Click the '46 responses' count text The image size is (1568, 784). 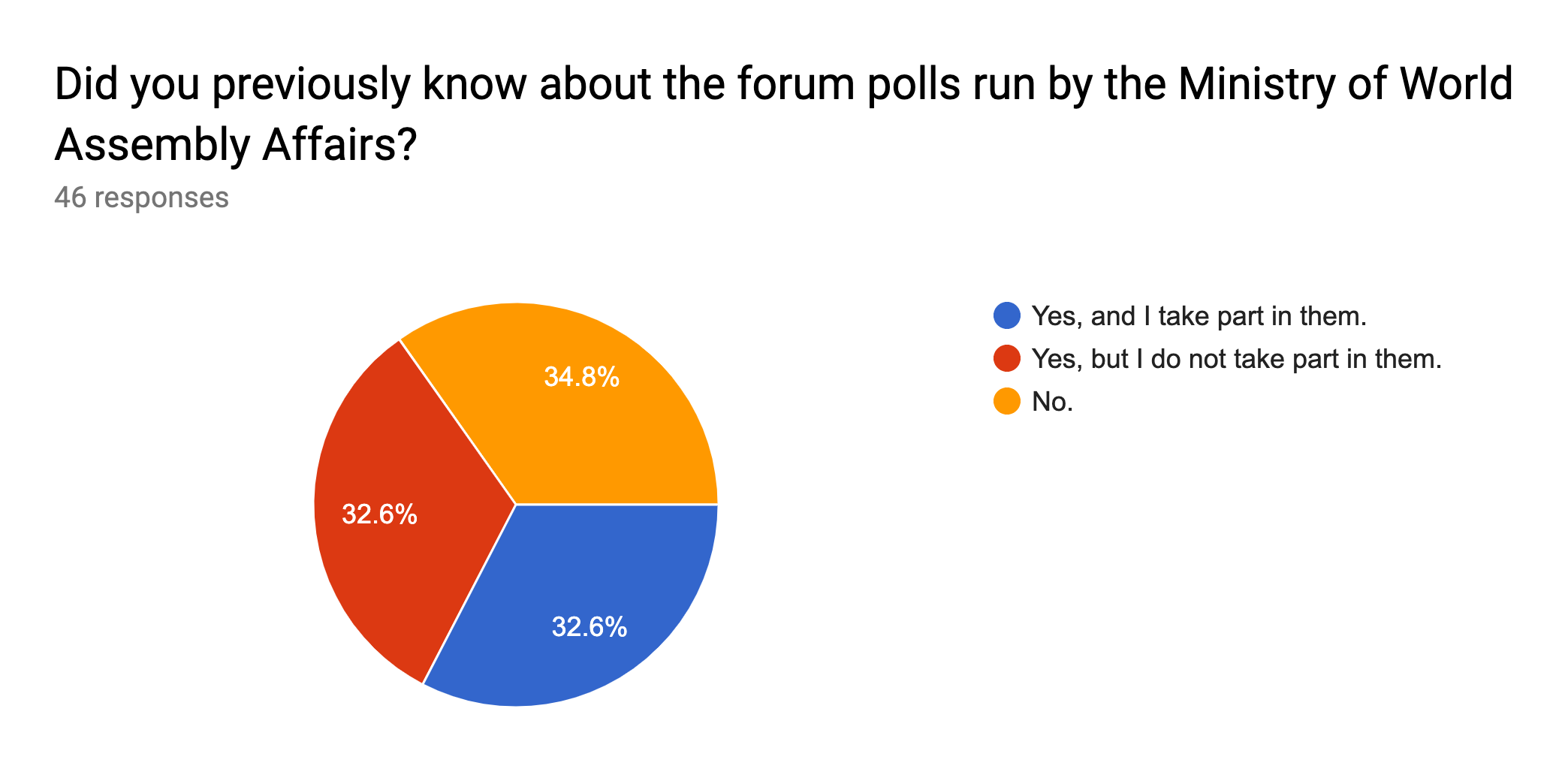click(141, 198)
